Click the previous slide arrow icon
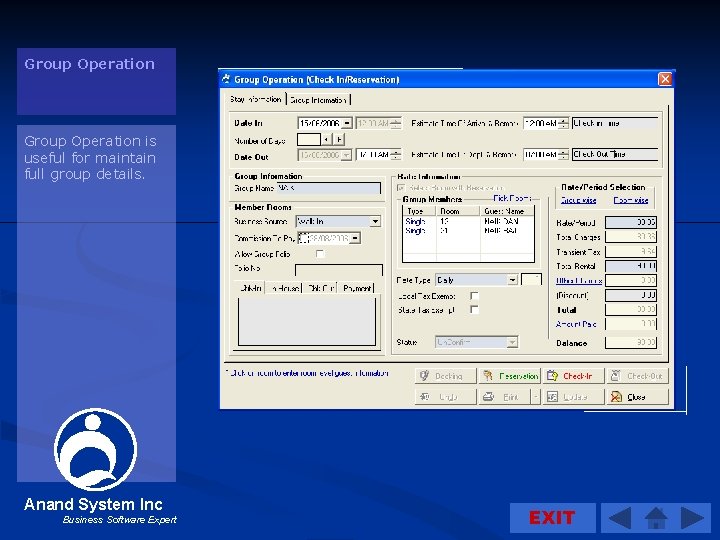Viewport: 720px width, 540px height. coord(620,518)
